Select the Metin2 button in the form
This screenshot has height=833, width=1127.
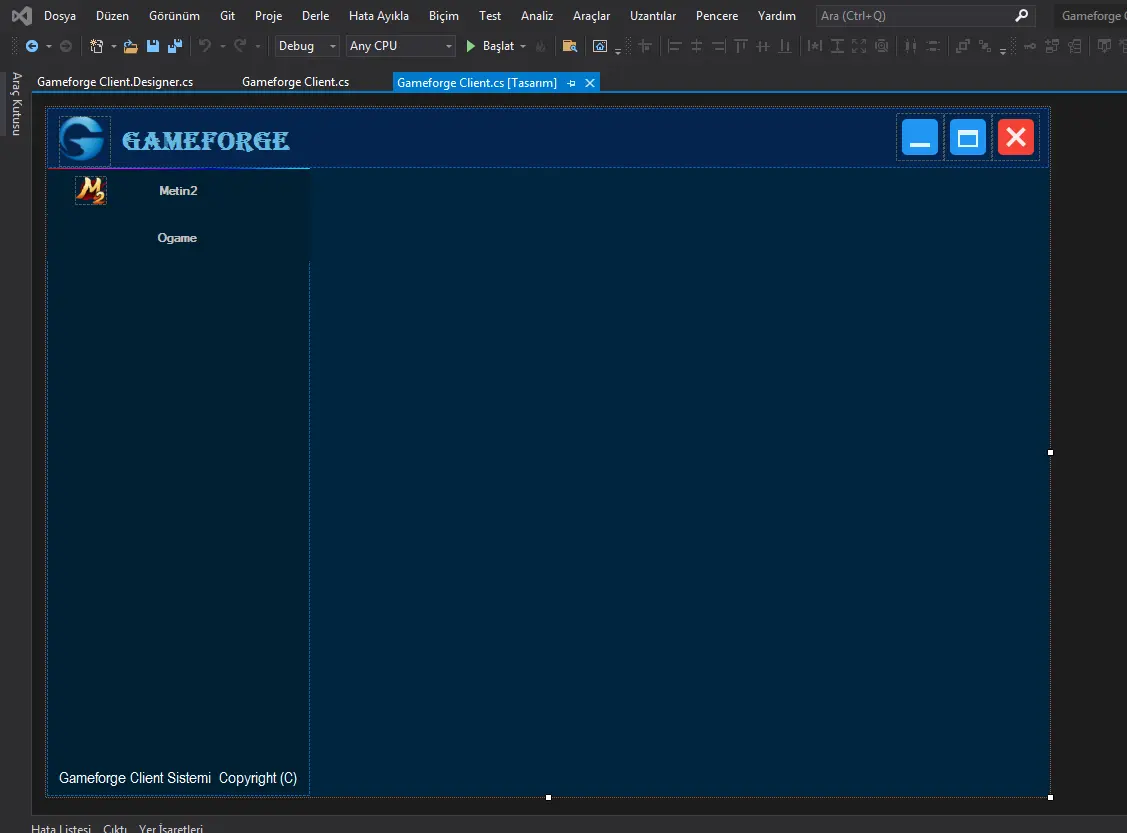click(178, 190)
